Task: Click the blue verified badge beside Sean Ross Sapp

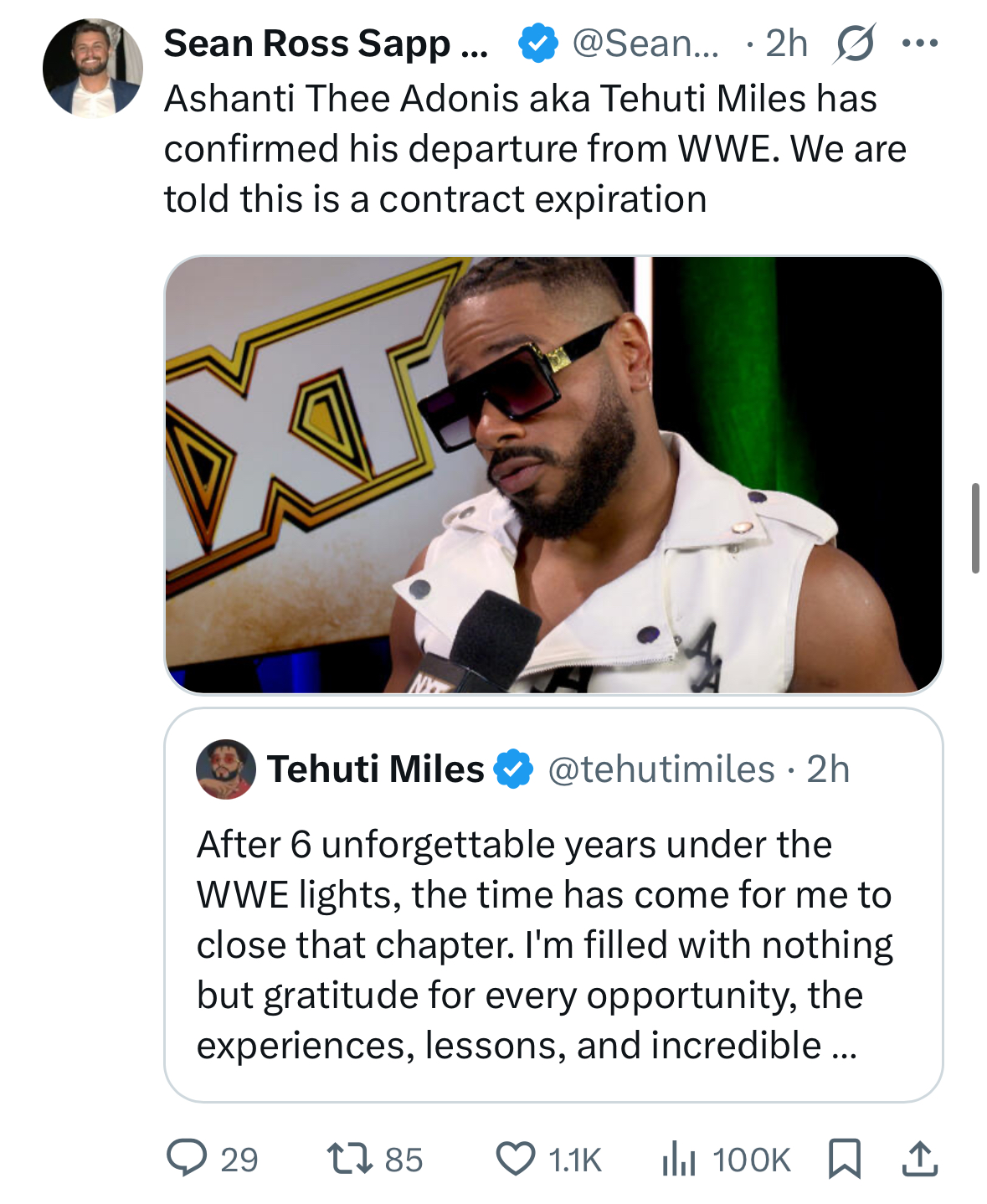Action: click(537, 44)
